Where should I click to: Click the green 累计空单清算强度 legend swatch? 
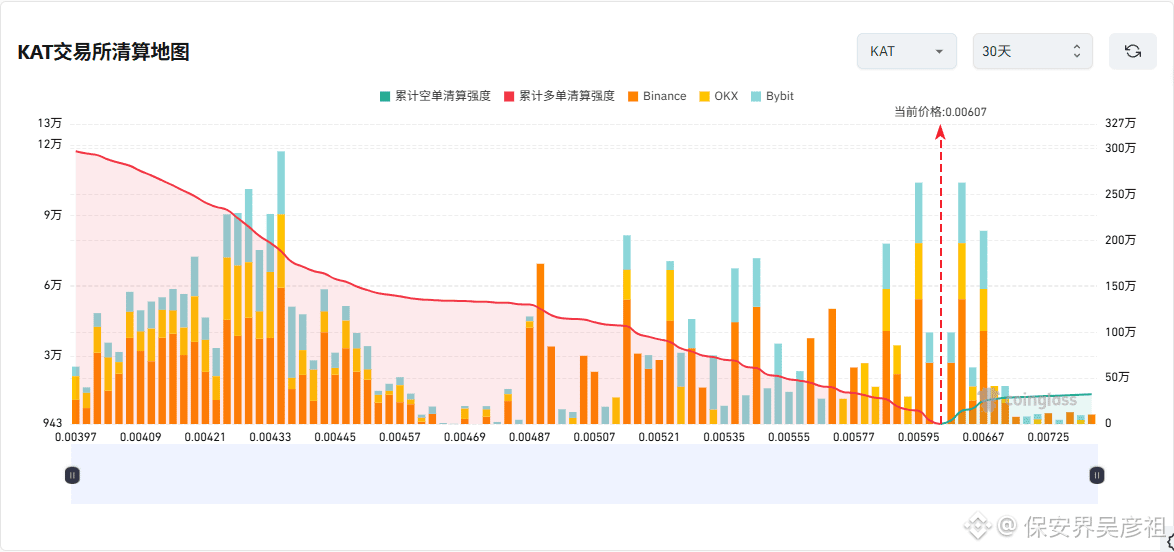pyautogui.click(x=385, y=96)
